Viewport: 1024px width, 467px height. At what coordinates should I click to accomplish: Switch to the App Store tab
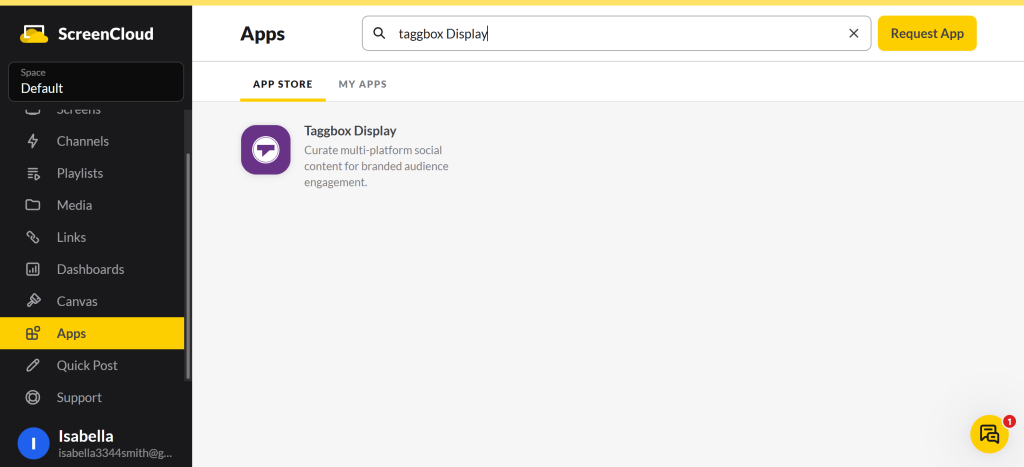[283, 84]
